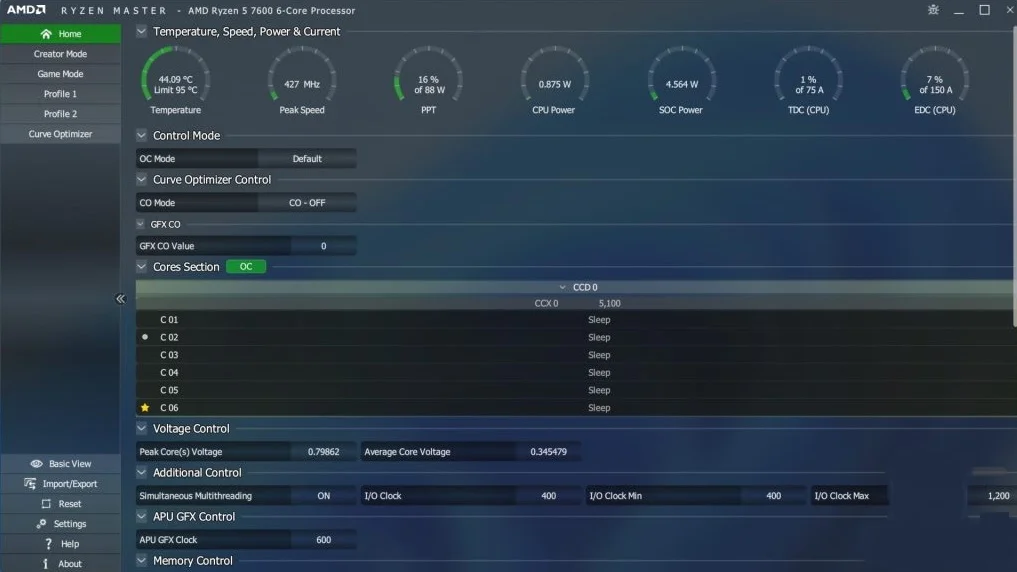Screen dimensions: 1017x572
Task: Select Profile 1 in sidebar
Action: (60, 94)
